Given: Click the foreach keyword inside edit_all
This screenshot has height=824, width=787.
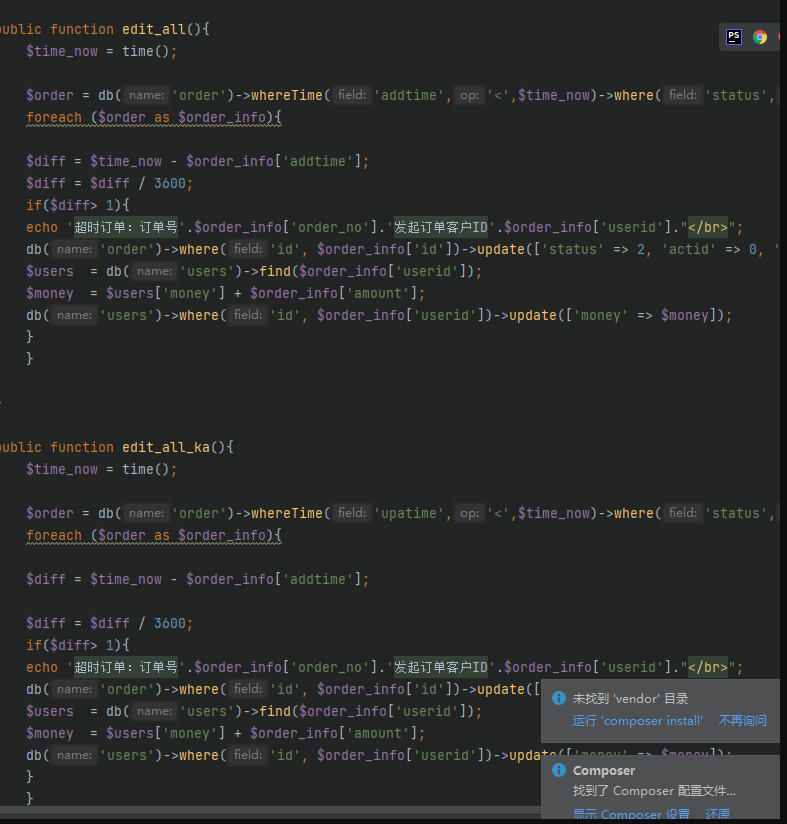Looking at the screenshot, I should 54,118.
